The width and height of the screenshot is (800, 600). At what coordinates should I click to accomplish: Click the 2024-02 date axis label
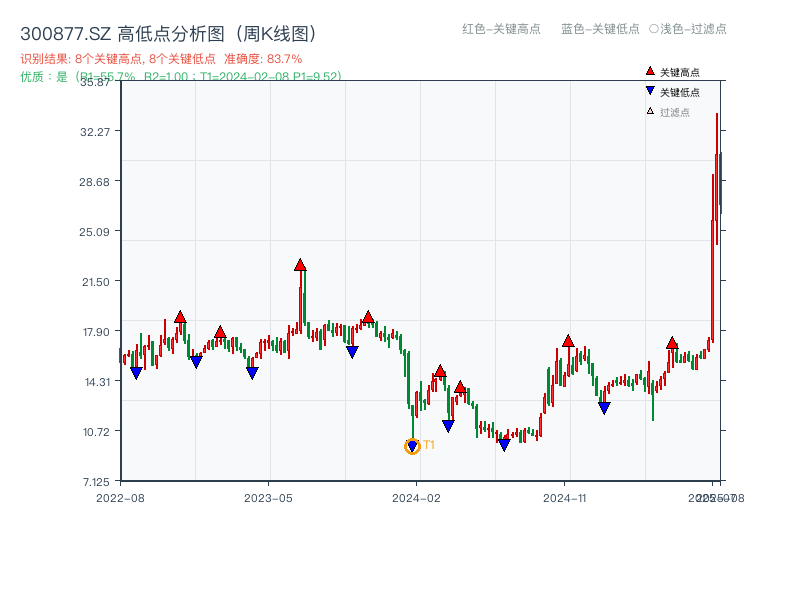coord(417,497)
